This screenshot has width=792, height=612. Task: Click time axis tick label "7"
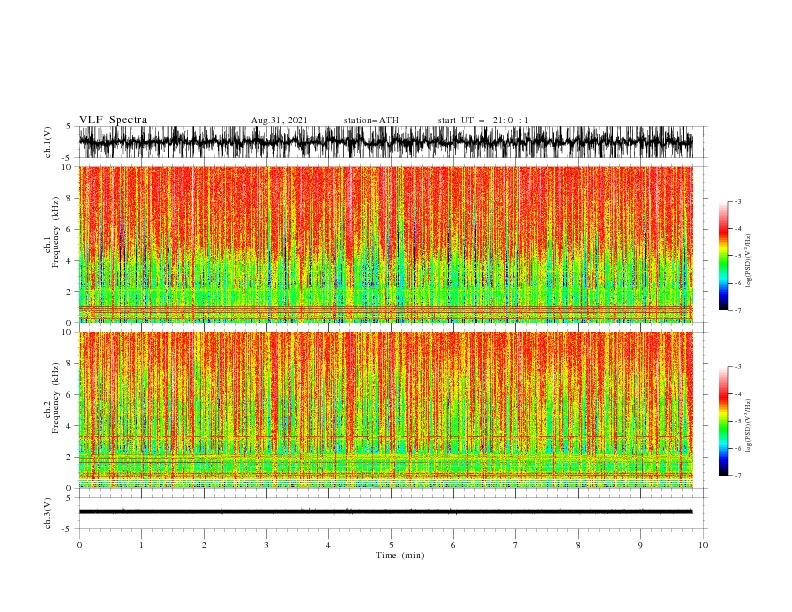point(516,545)
